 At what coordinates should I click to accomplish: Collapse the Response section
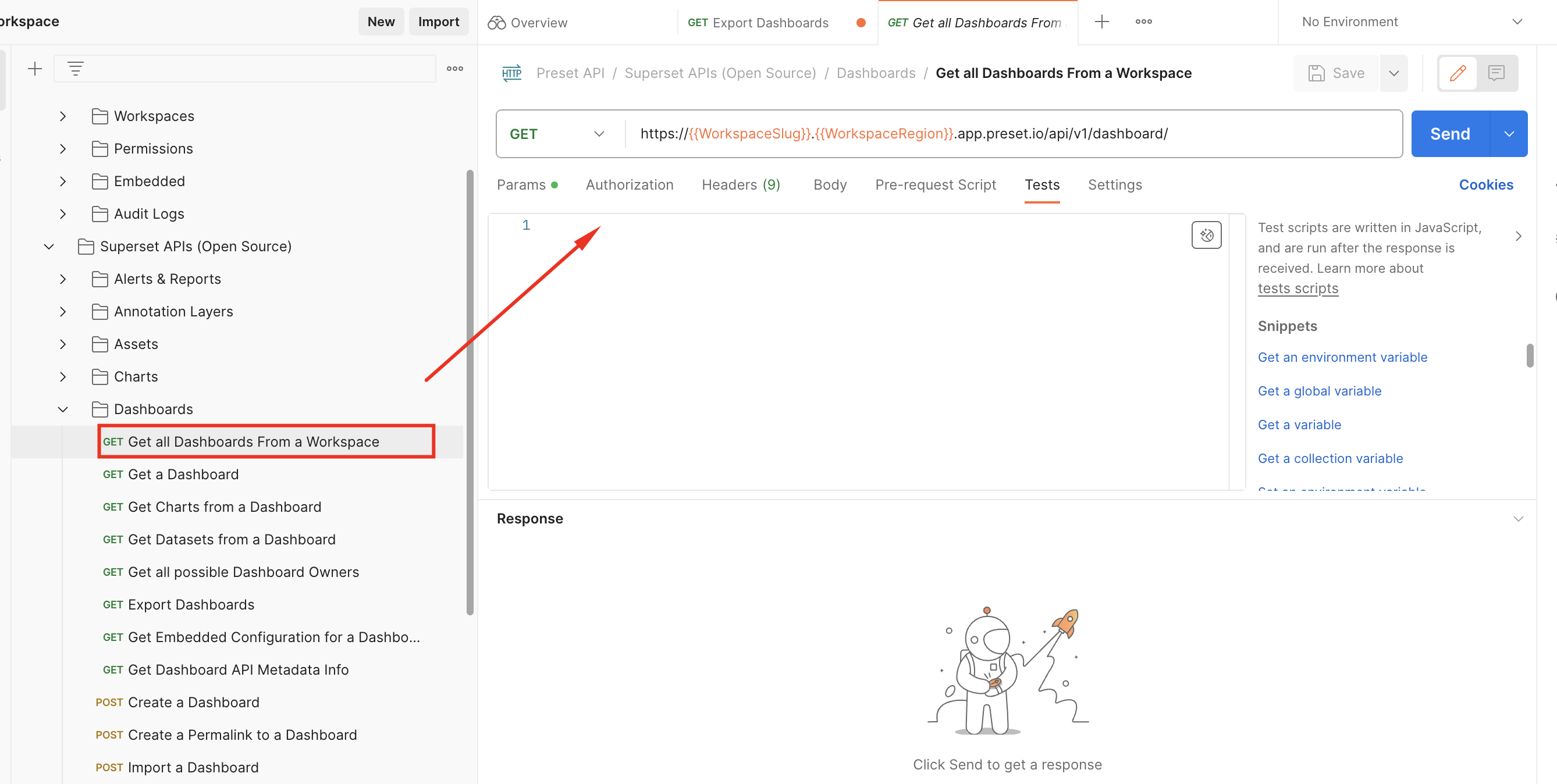(1519, 518)
